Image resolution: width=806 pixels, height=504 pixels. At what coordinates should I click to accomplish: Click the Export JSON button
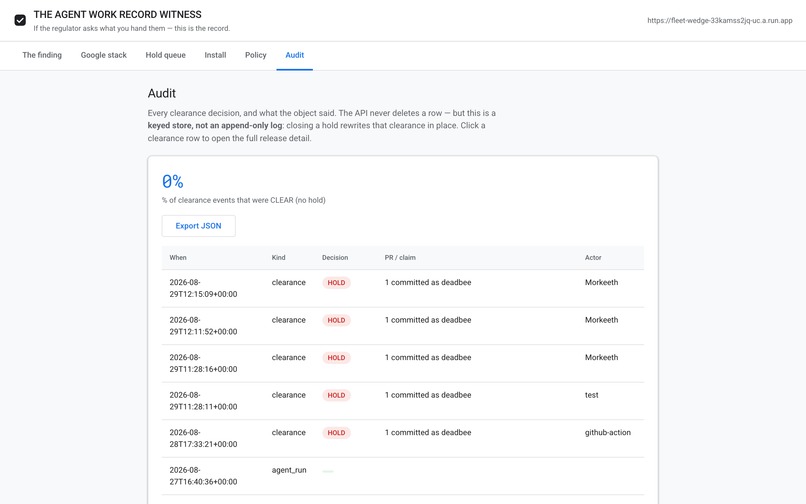coord(198,226)
